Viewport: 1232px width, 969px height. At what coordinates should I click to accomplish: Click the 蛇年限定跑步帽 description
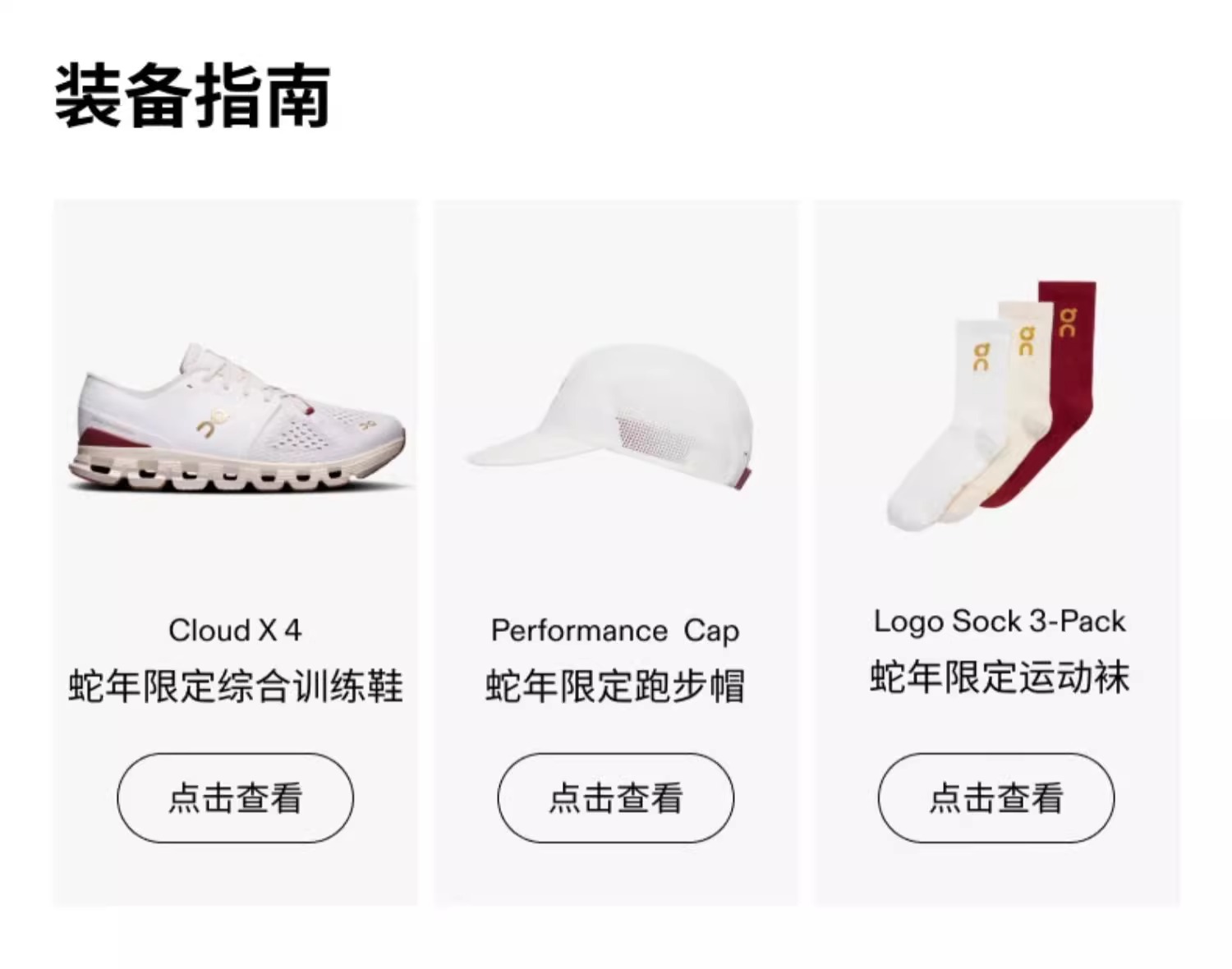(x=615, y=687)
